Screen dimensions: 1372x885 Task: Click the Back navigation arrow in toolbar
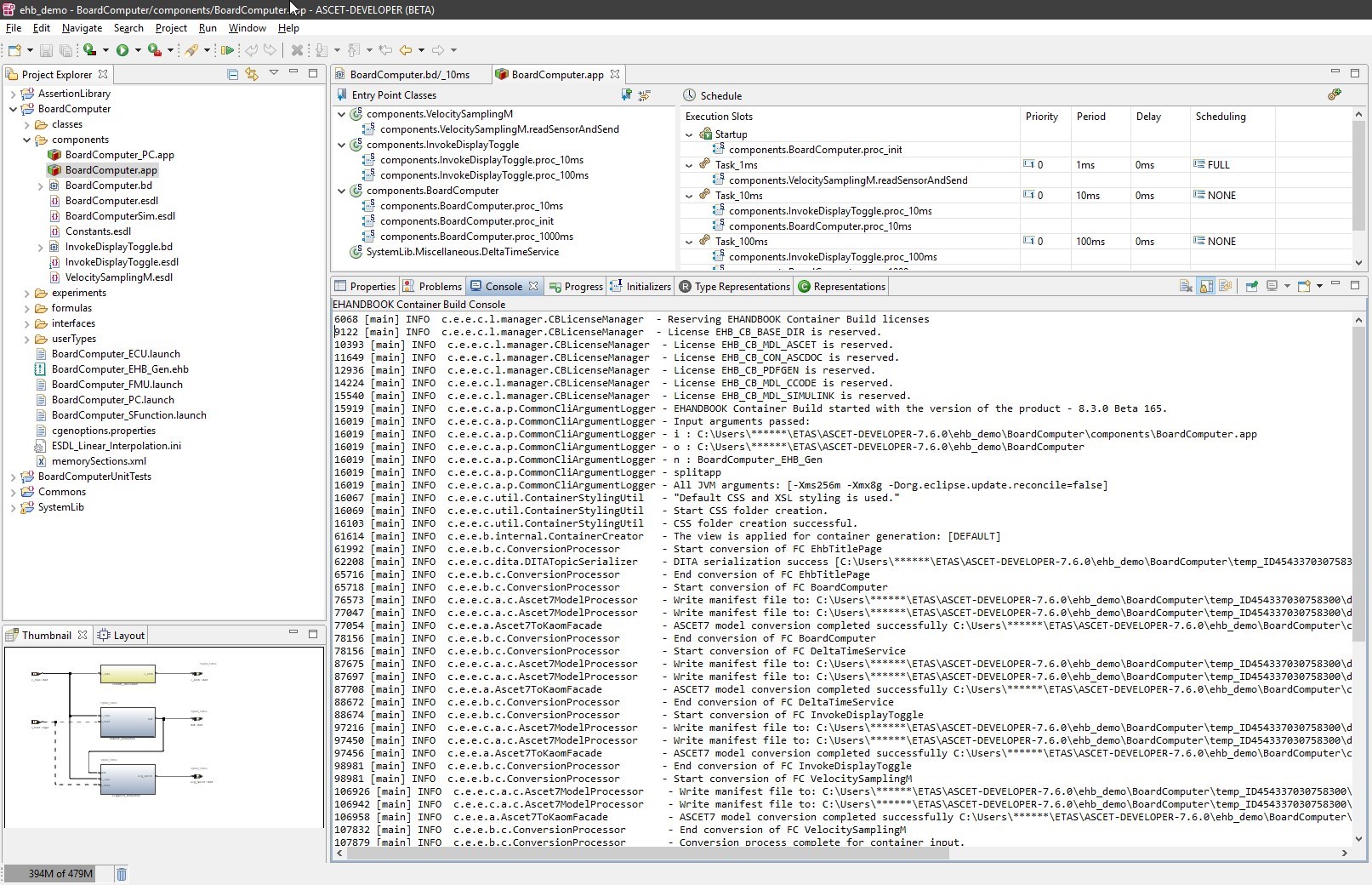pos(406,51)
